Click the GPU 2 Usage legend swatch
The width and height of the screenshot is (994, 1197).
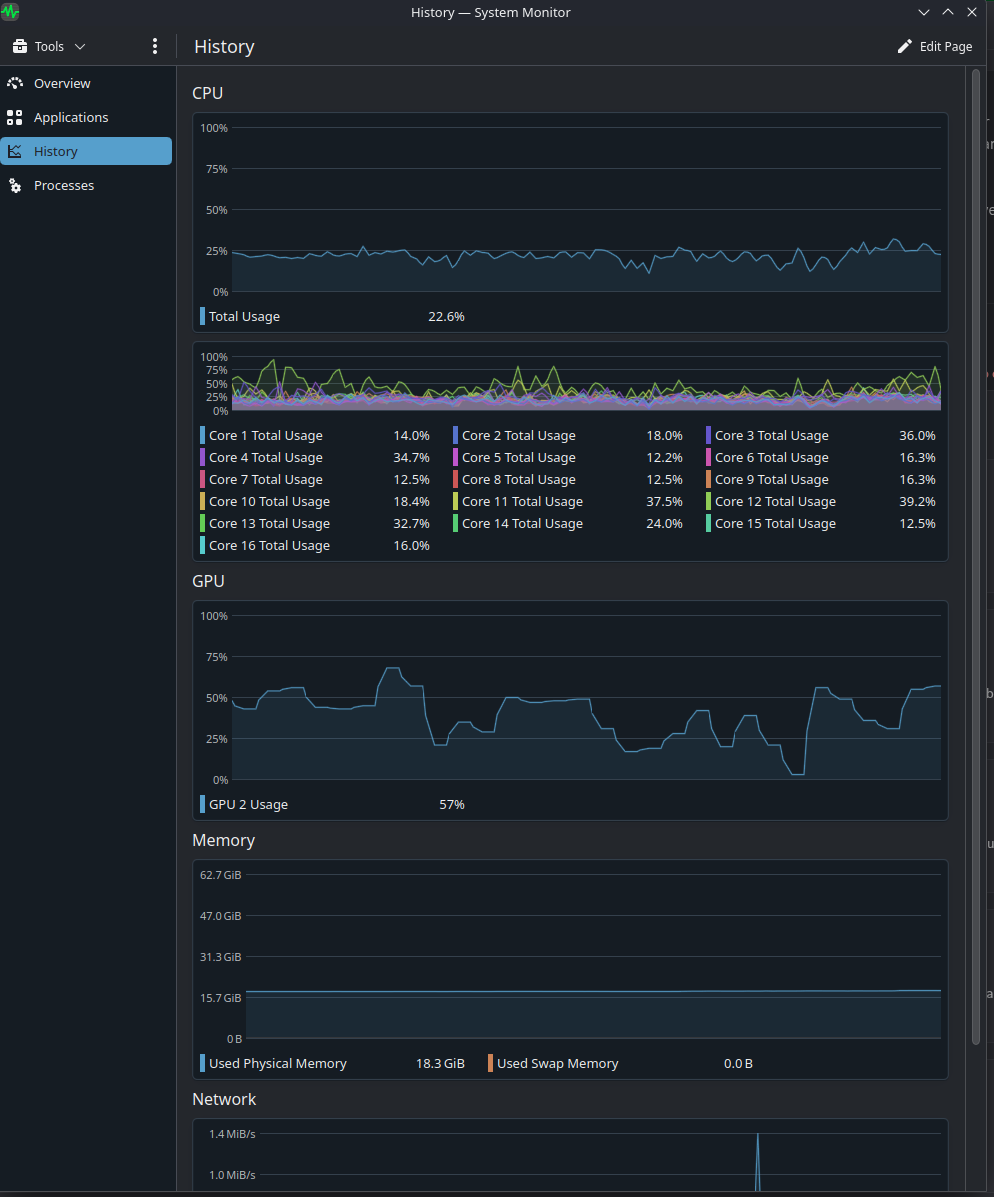(x=203, y=804)
